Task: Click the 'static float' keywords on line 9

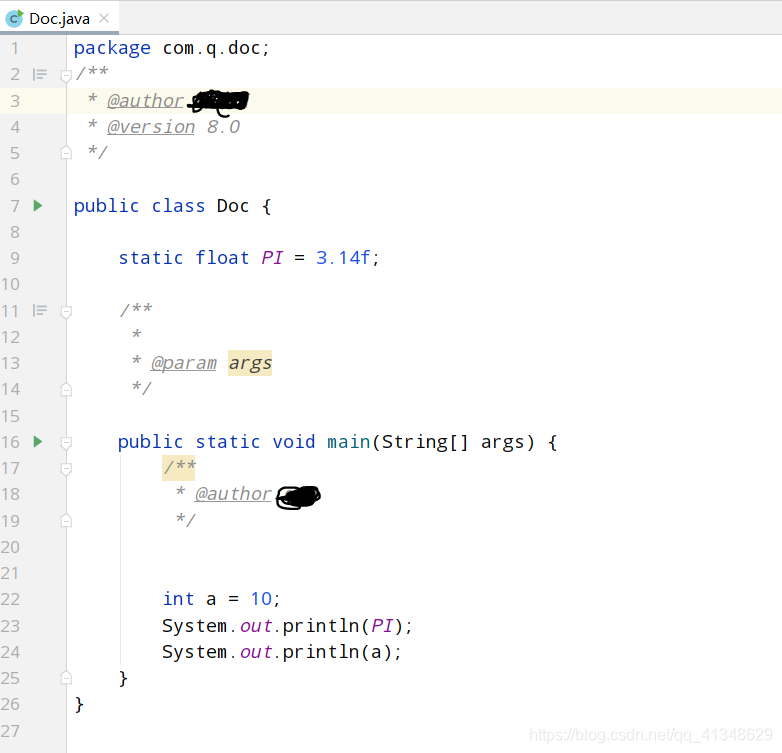Action: (x=184, y=257)
